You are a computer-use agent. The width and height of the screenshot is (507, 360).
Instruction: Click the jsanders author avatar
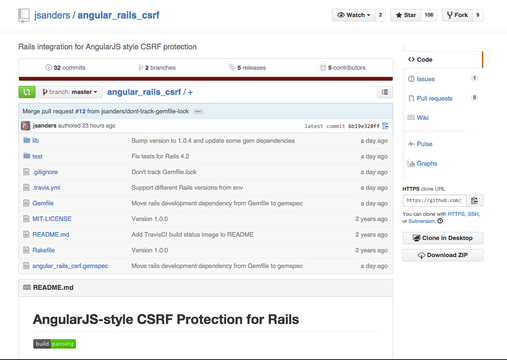point(26,126)
